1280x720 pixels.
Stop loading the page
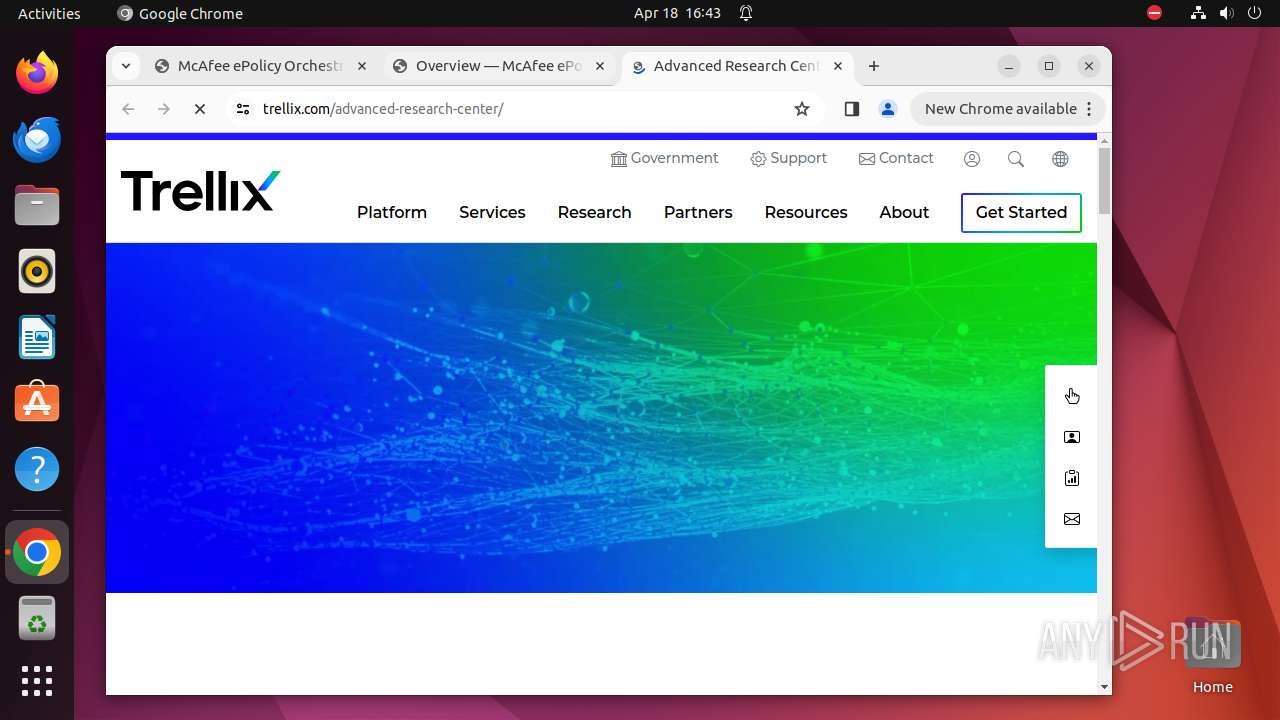pos(200,109)
